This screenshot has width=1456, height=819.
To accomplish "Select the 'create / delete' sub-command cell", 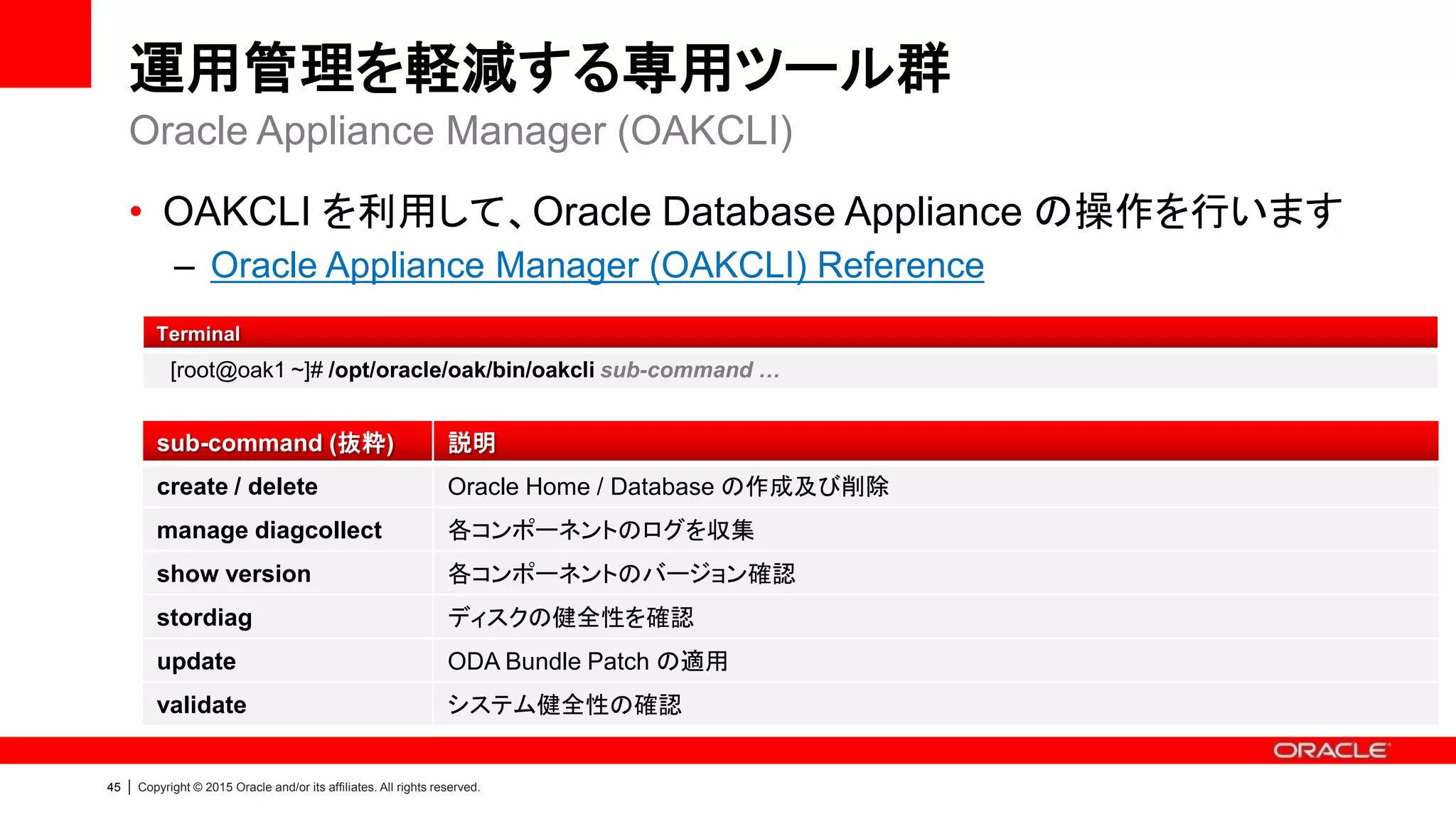I will 287,486.
